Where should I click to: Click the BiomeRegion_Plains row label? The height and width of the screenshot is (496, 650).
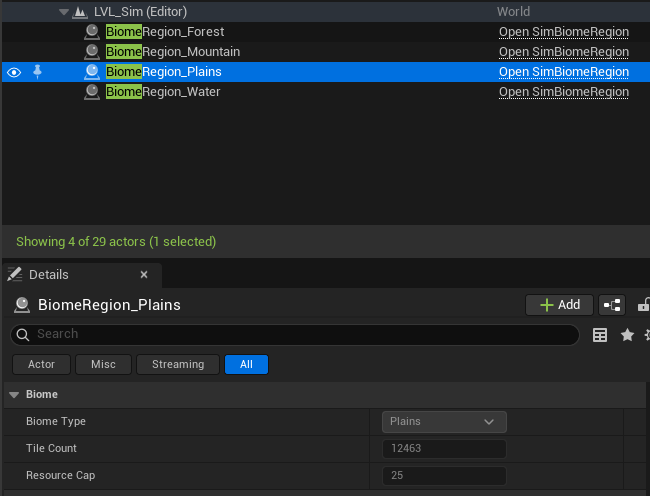[x=163, y=72]
